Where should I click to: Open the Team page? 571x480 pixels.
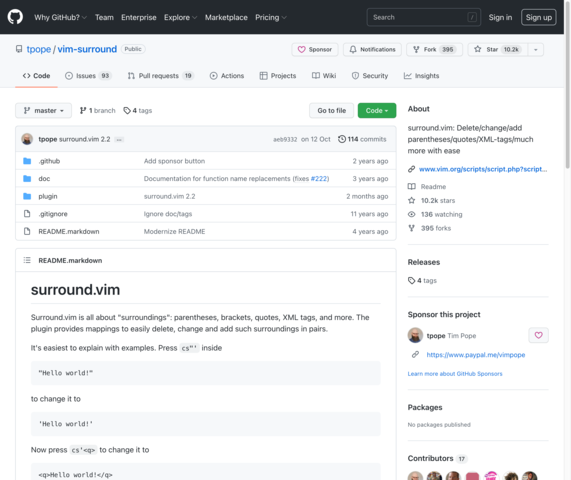[x=104, y=17]
